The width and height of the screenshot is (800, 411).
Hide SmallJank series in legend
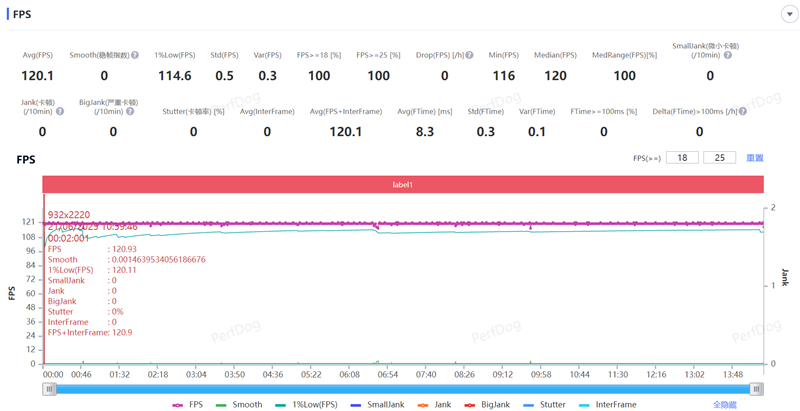coord(377,405)
